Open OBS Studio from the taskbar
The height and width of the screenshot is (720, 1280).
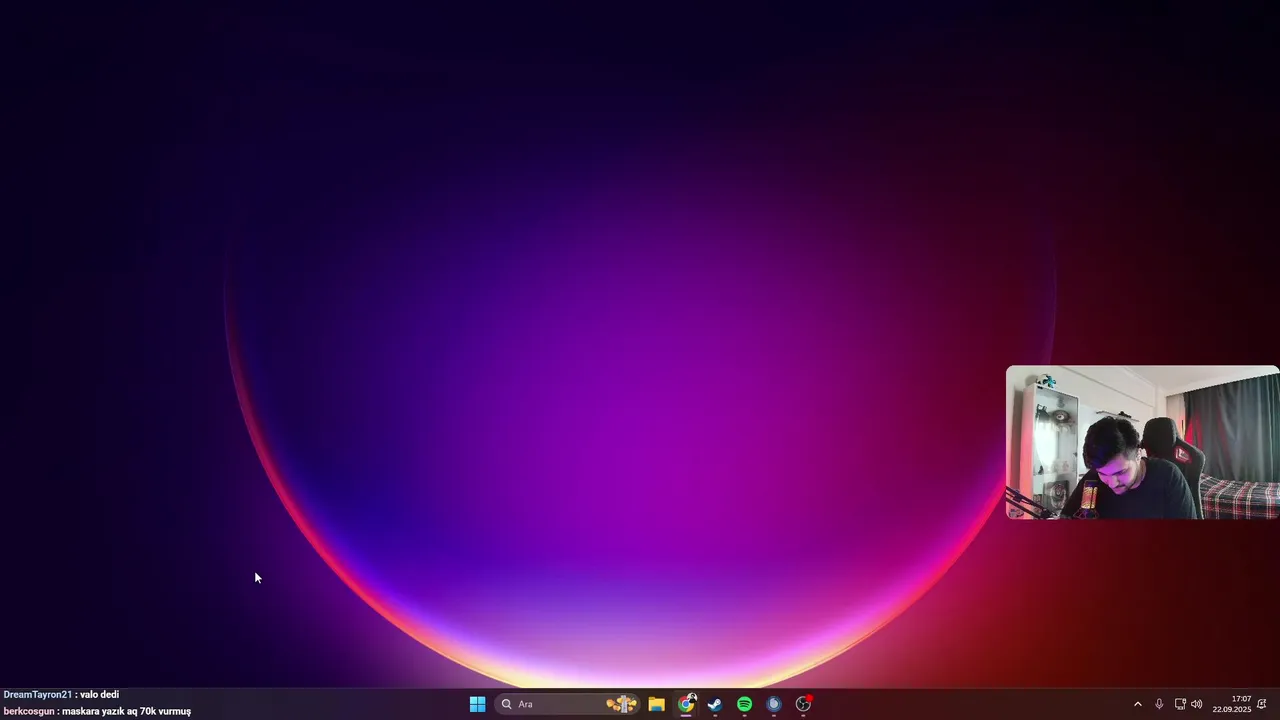pos(803,704)
